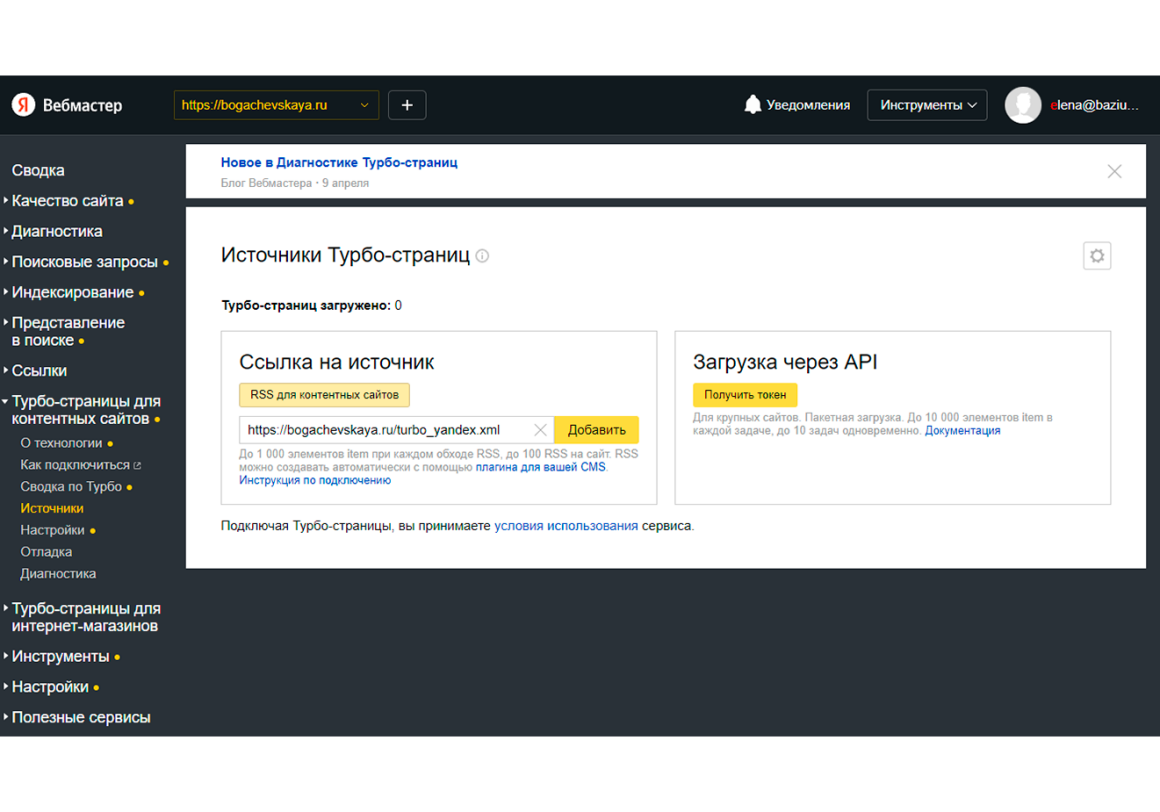Image resolution: width=1160 pixels, height=812 pixels.
Task: Open the elena@baziu... account menu
Action: point(1094,105)
